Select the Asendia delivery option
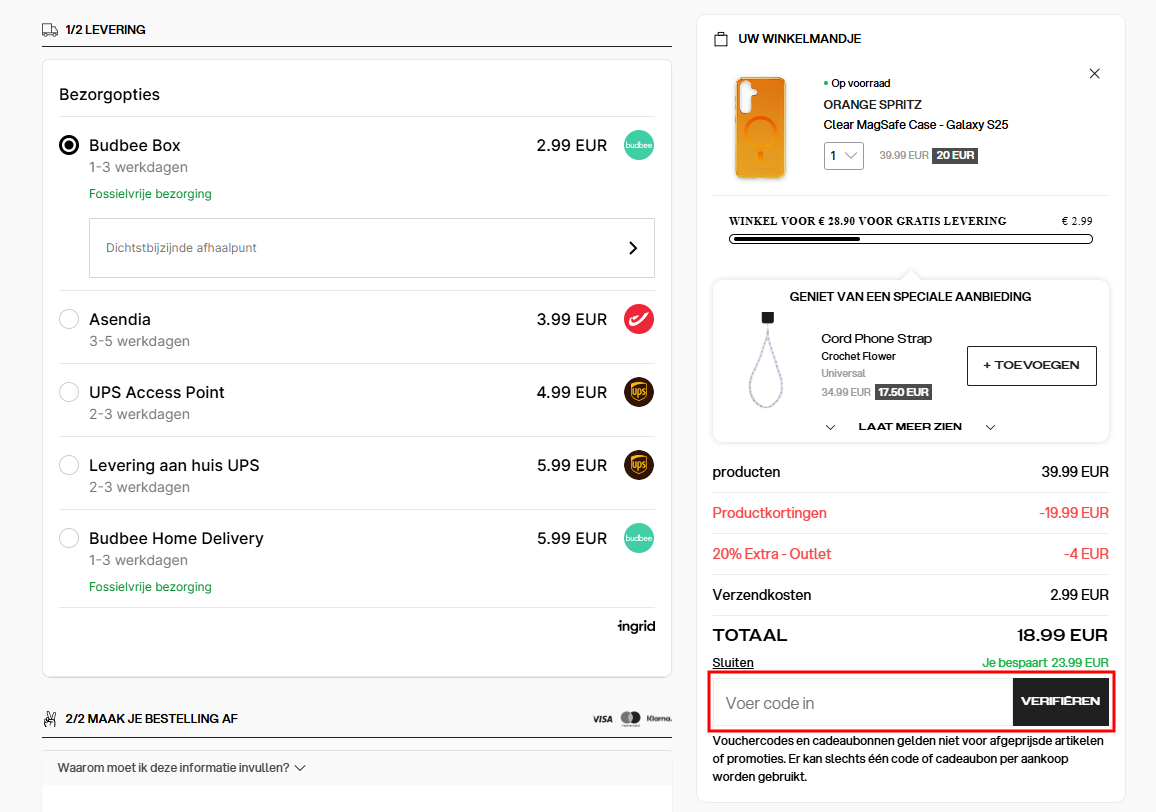The image size is (1156, 812). [x=69, y=319]
